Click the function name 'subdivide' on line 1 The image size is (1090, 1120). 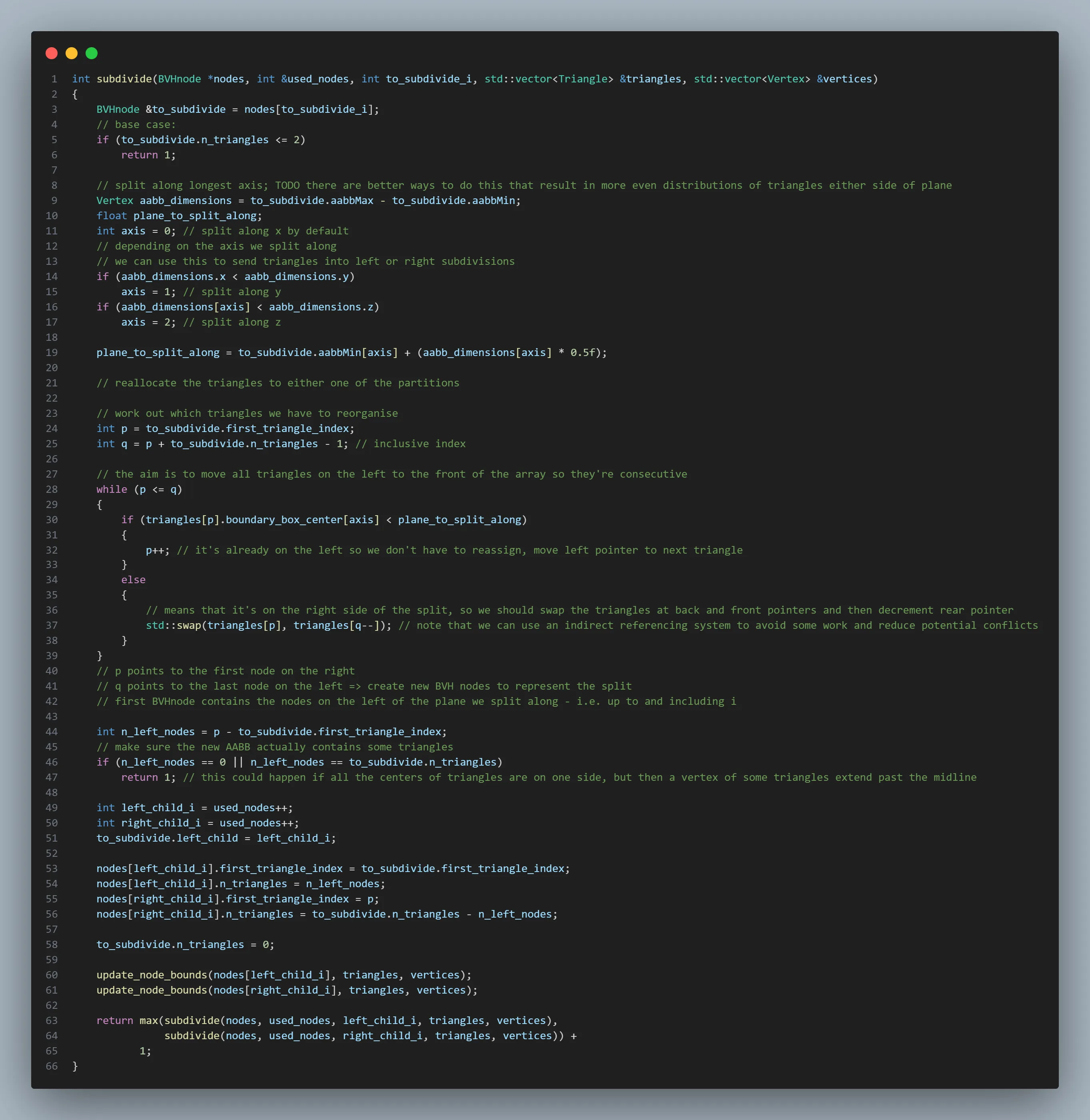(x=124, y=79)
